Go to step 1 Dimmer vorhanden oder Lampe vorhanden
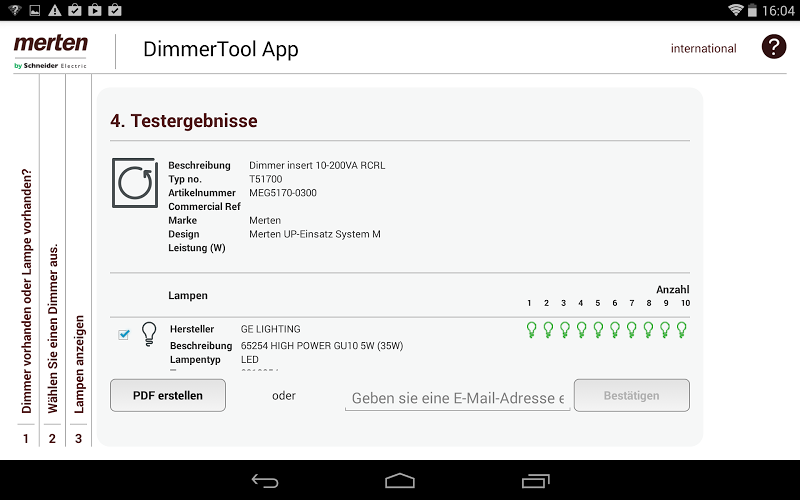Image resolution: width=800 pixels, height=500 pixels. click(x=26, y=291)
